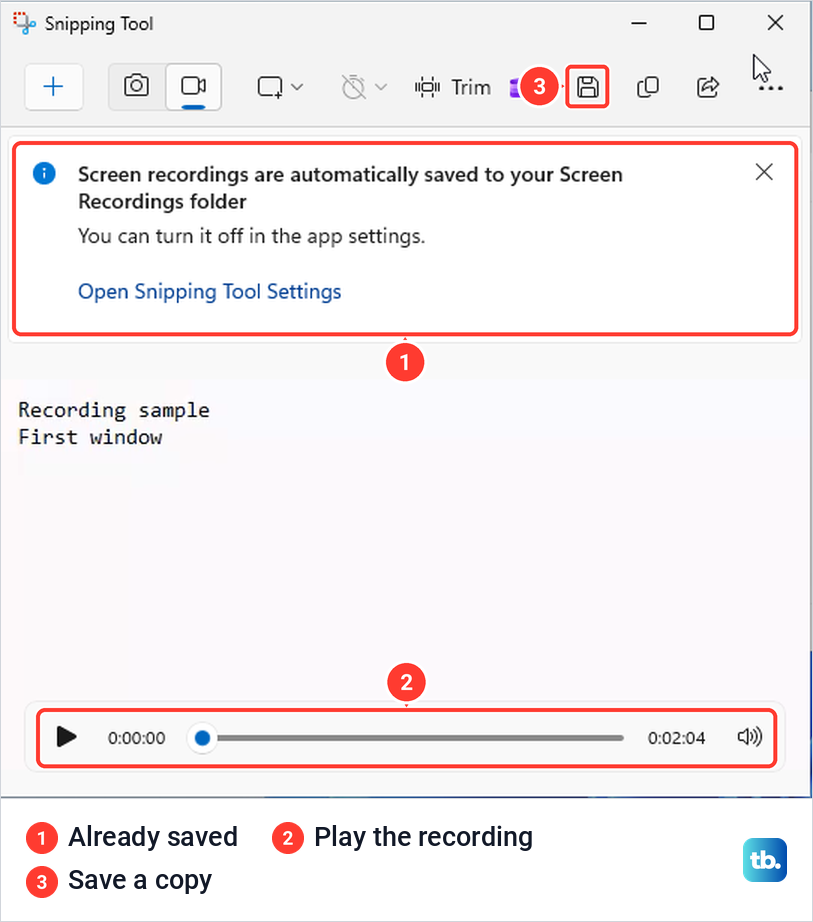Share the recording with the Share icon

708,87
